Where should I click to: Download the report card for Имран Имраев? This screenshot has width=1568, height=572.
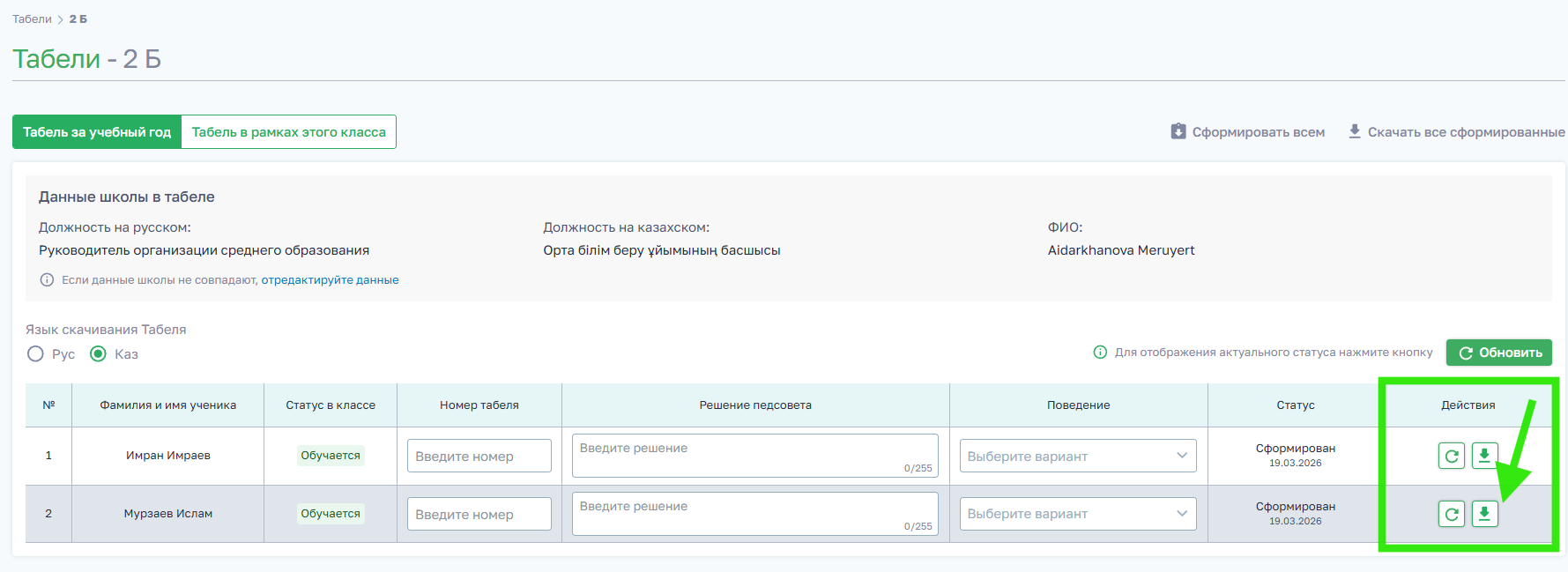point(1484,455)
